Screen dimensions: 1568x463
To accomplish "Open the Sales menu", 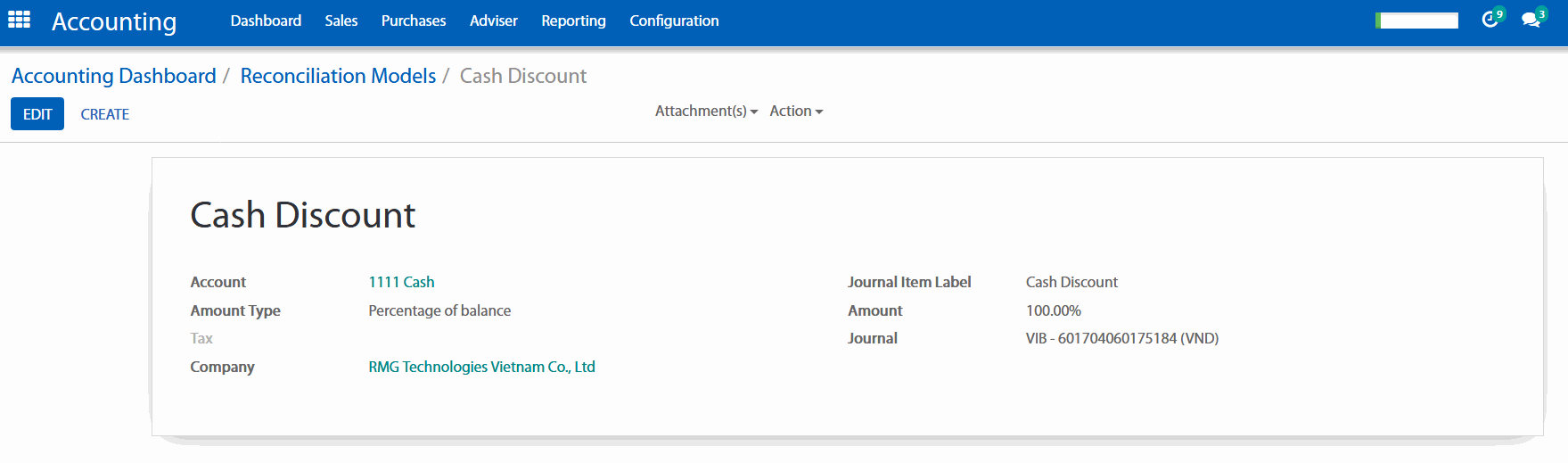I will (341, 21).
